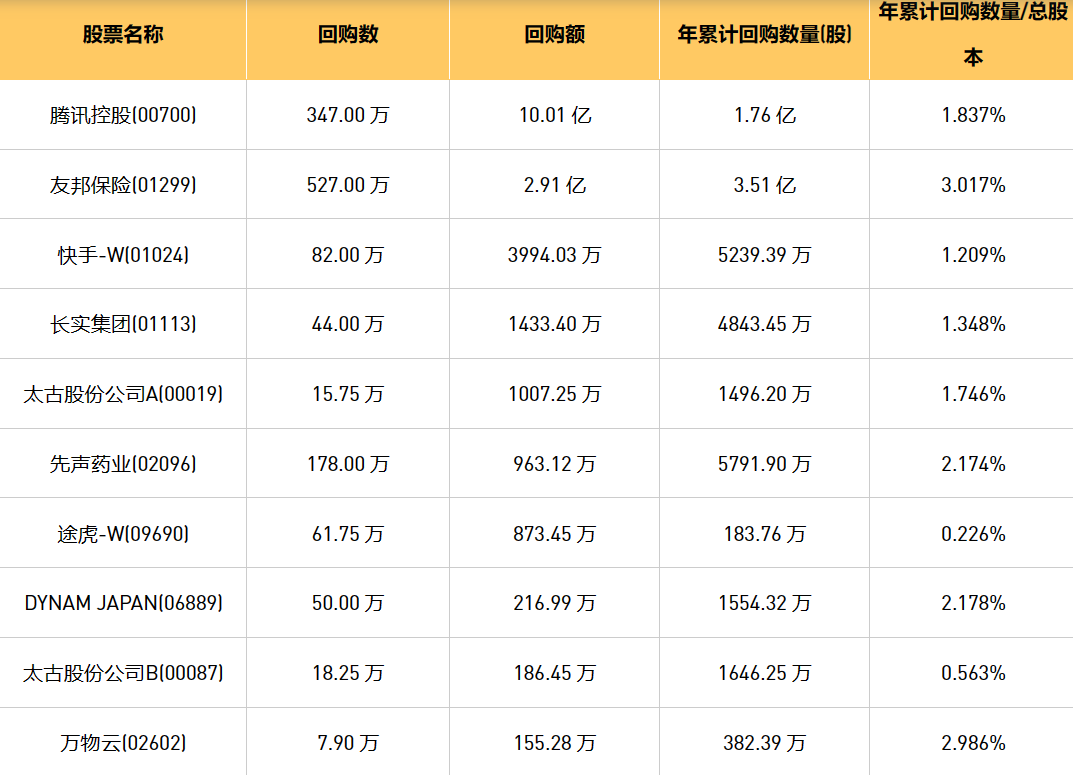Open the 腾讯控股(00700) stock link
The width and height of the screenshot is (1073, 775).
(123, 115)
